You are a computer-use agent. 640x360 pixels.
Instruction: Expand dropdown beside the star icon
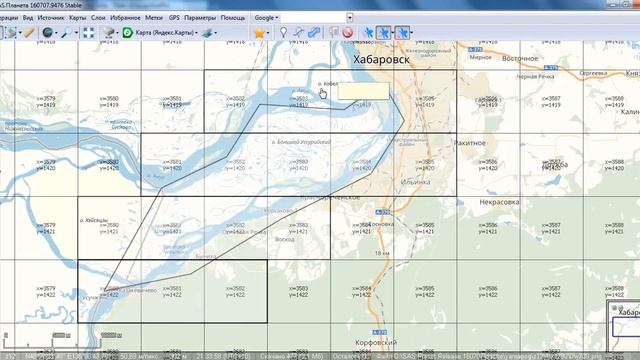coord(268,33)
